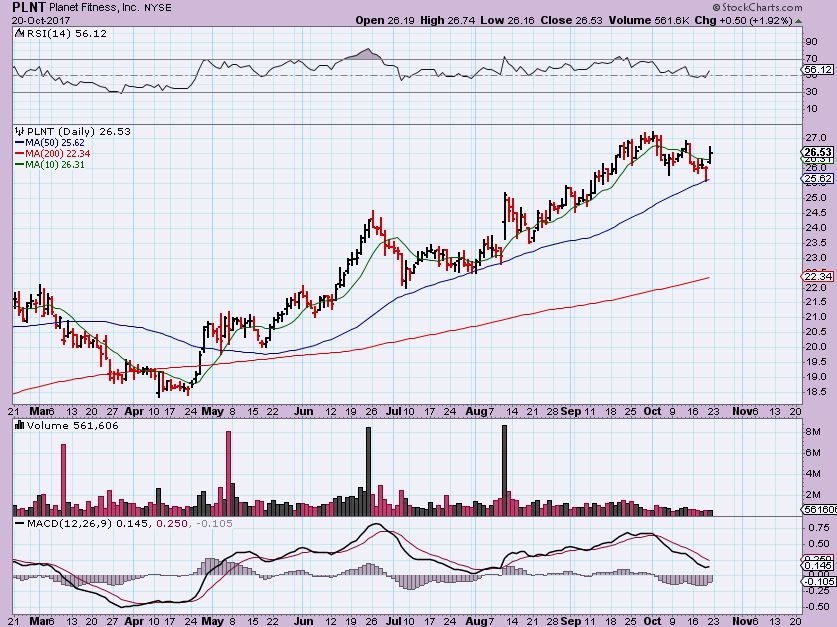837x627 pixels.
Task: Click the 56.12 RSI value tag on right axis
Action: pyautogui.click(x=818, y=70)
